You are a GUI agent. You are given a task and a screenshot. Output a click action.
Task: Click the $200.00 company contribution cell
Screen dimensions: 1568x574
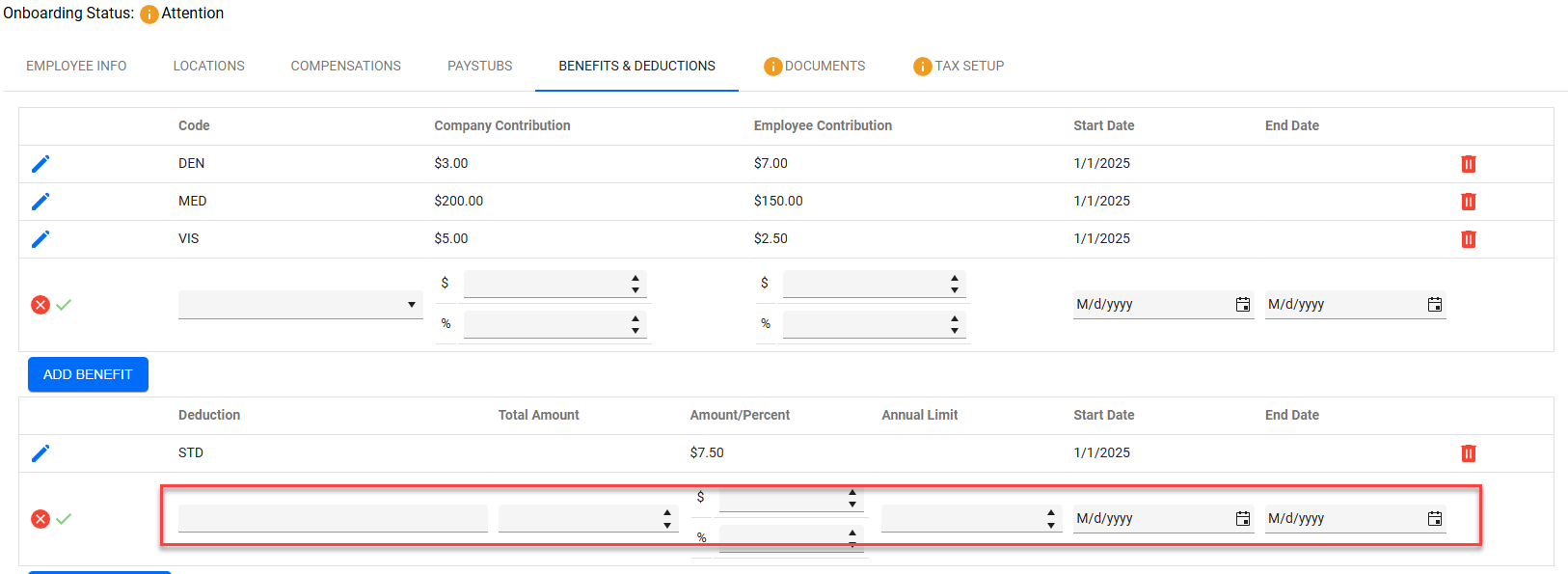[x=459, y=202]
